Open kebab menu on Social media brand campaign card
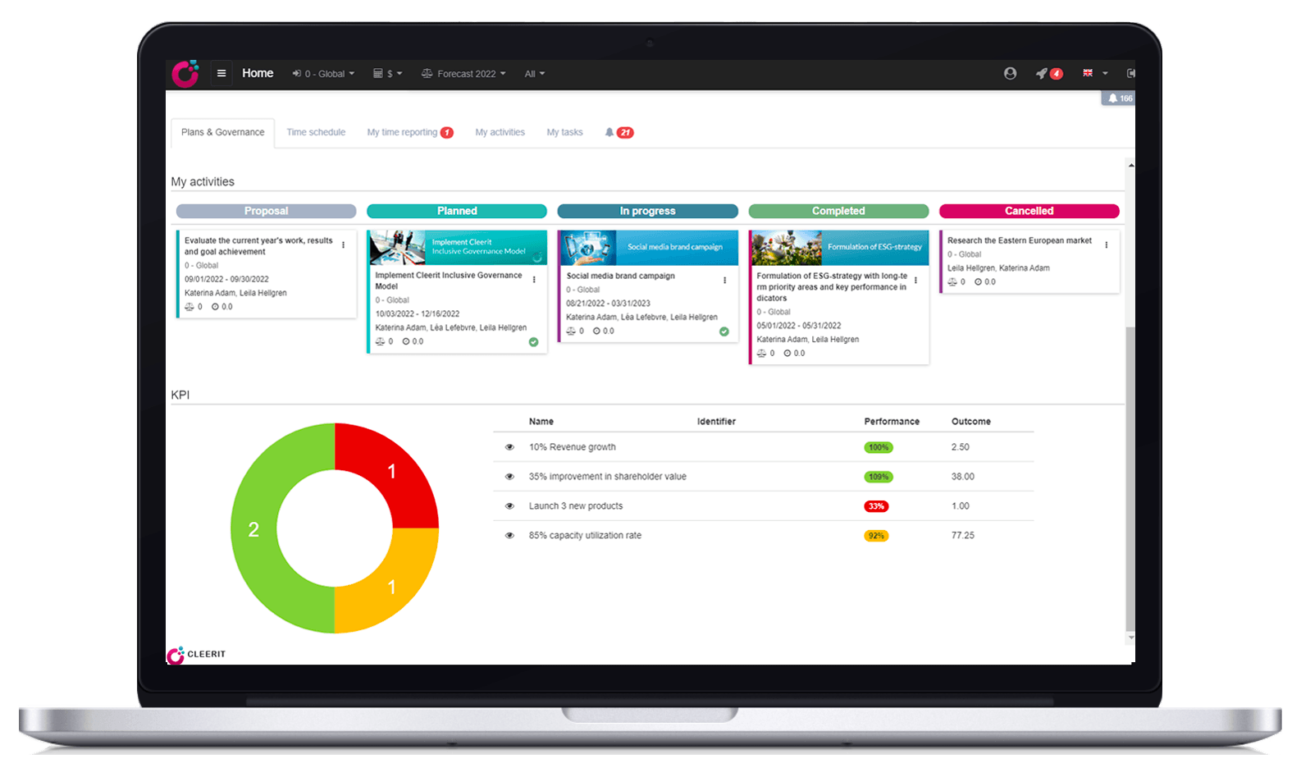The width and height of the screenshot is (1301, 768). pos(725,280)
